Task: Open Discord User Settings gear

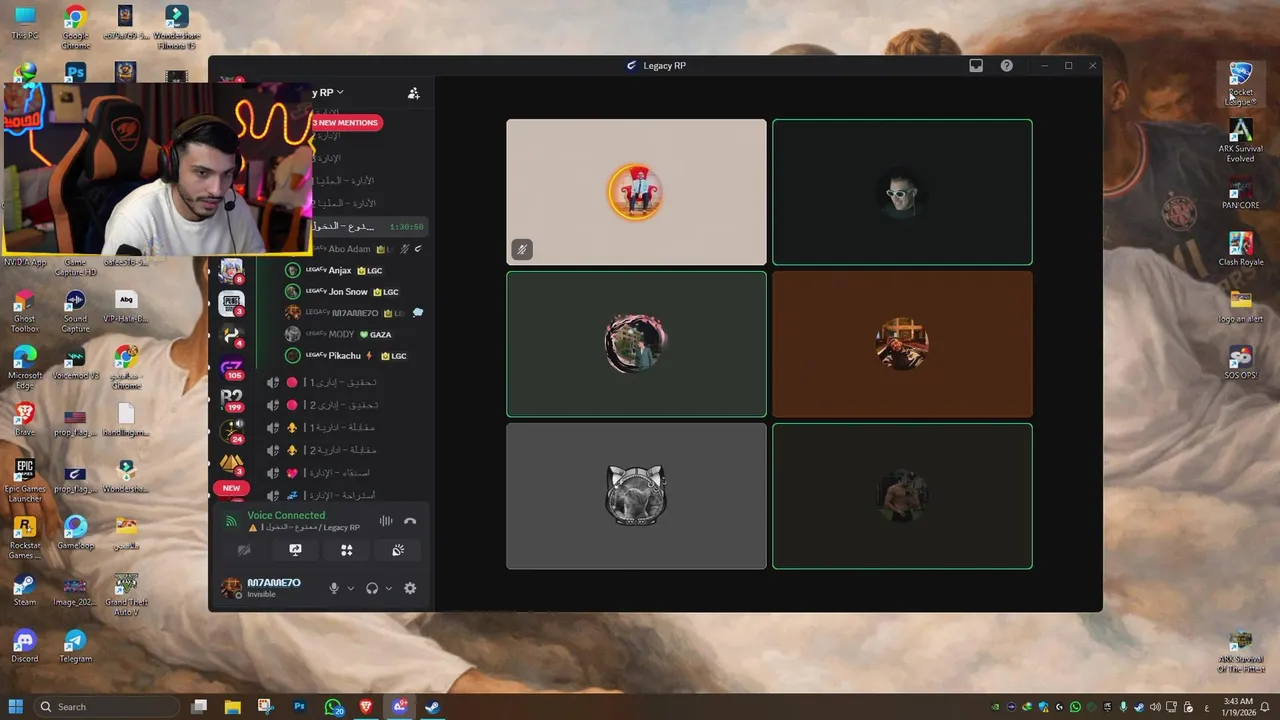Action: pyautogui.click(x=410, y=588)
